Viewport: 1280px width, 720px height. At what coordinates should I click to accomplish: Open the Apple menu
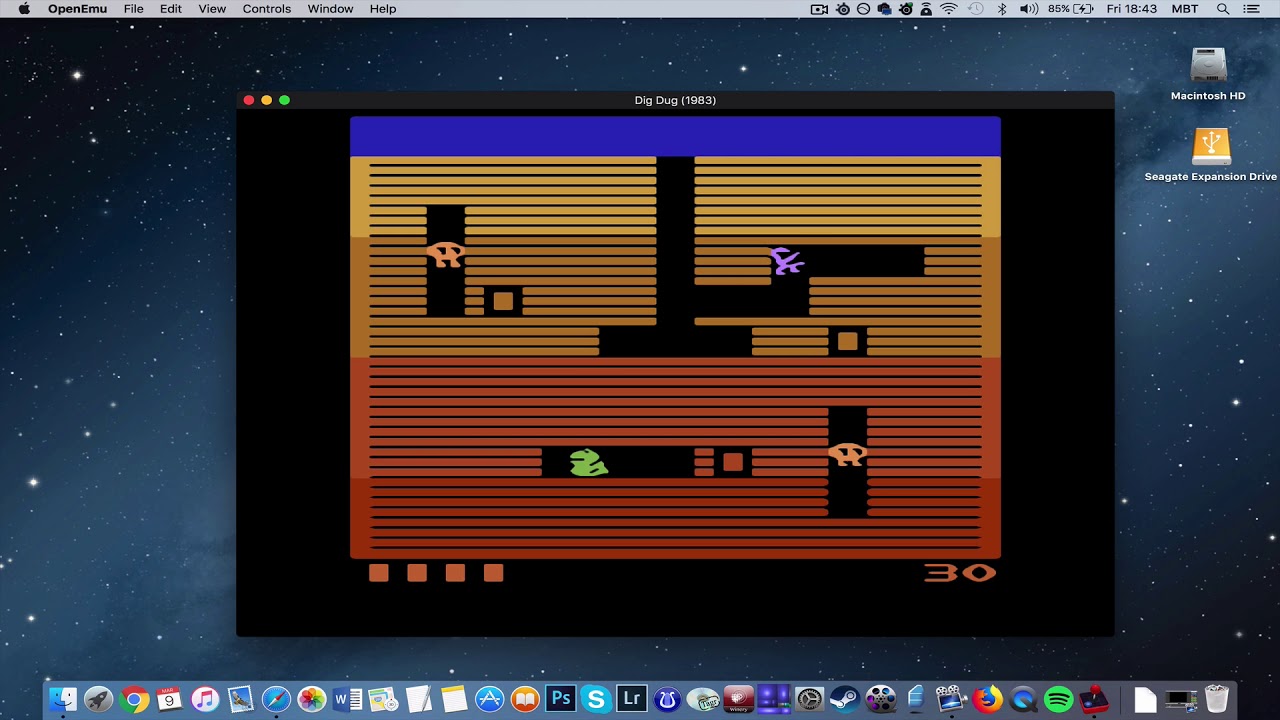click(x=24, y=9)
